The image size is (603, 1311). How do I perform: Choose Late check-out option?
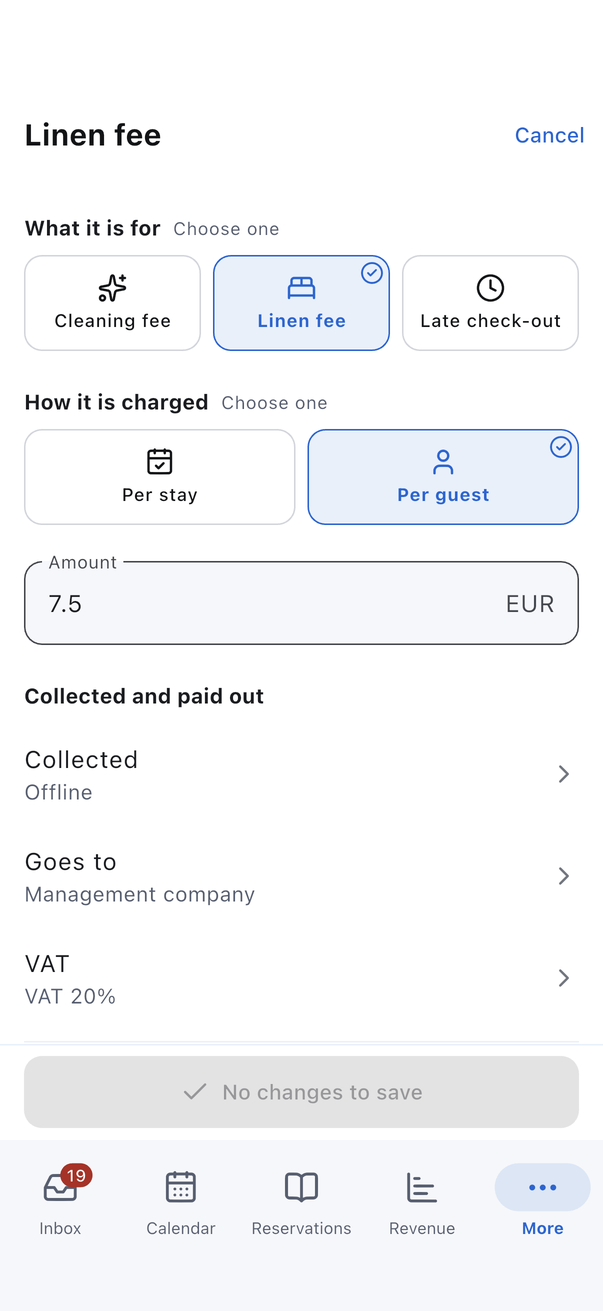pos(490,303)
